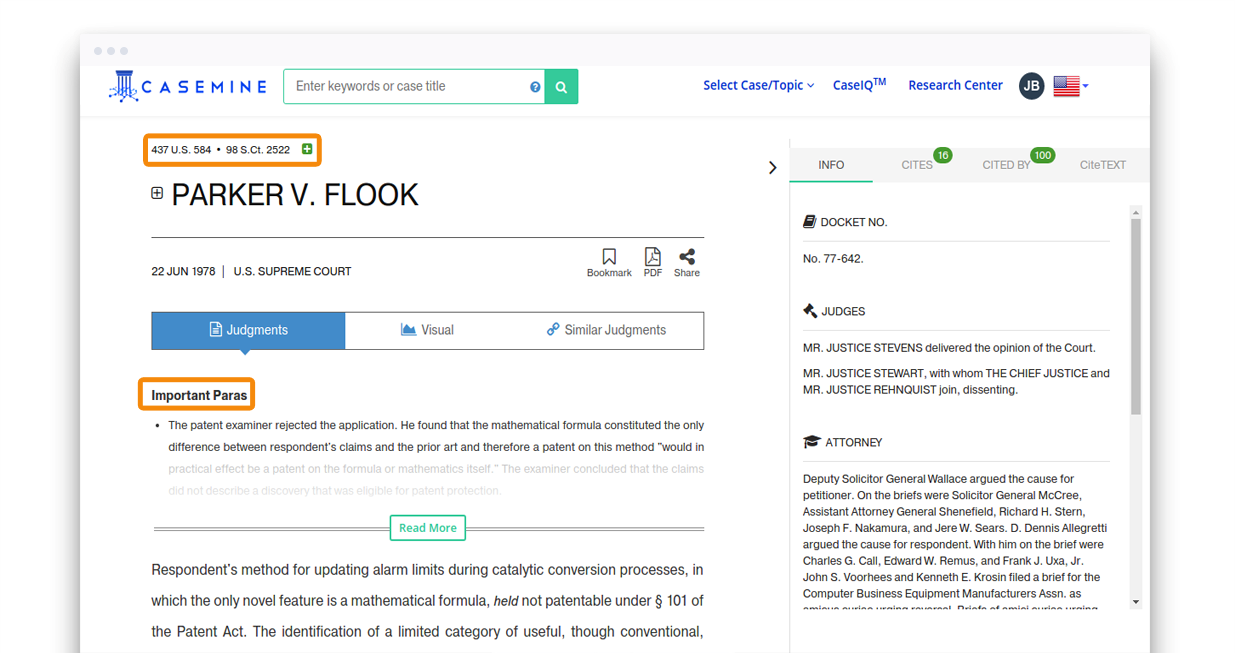This screenshot has width=1235, height=653.
Task: Click the CaseMine logo
Action: 188,87
